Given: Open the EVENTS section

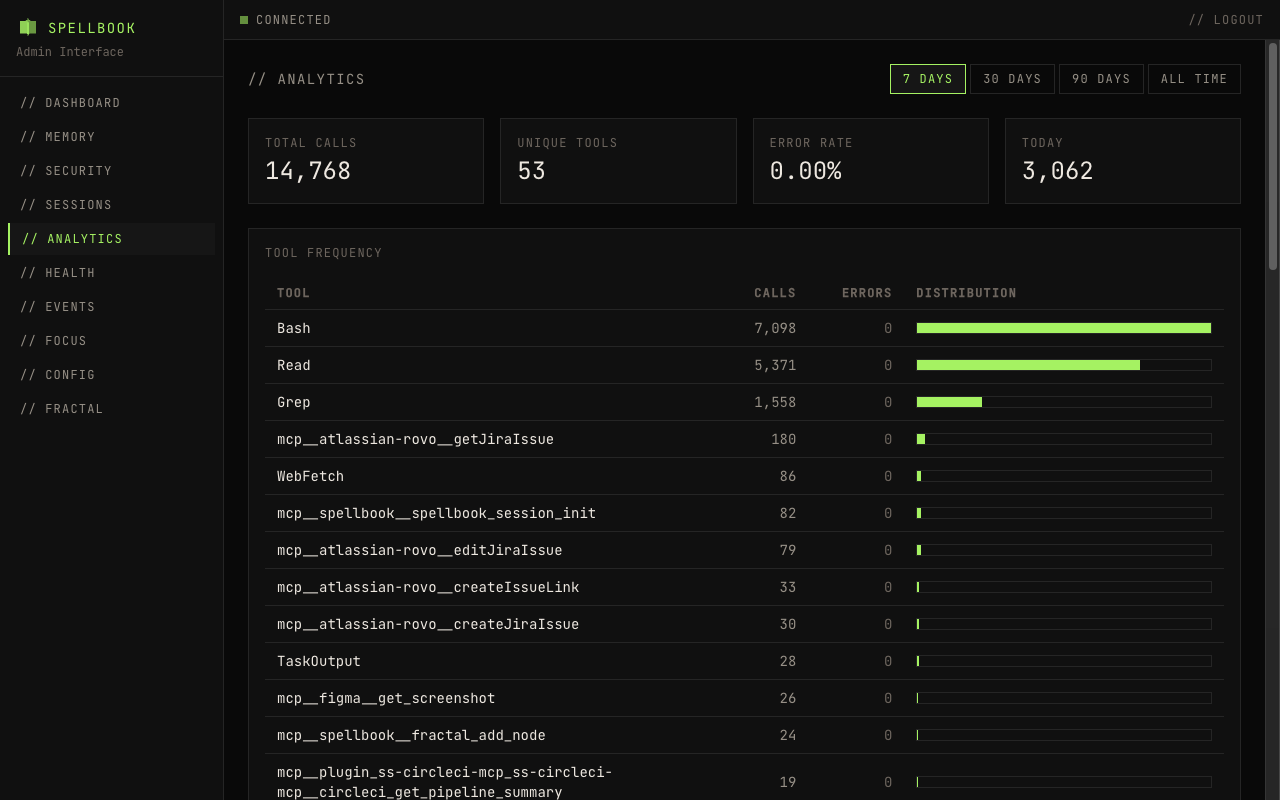Looking at the screenshot, I should [x=60, y=306].
